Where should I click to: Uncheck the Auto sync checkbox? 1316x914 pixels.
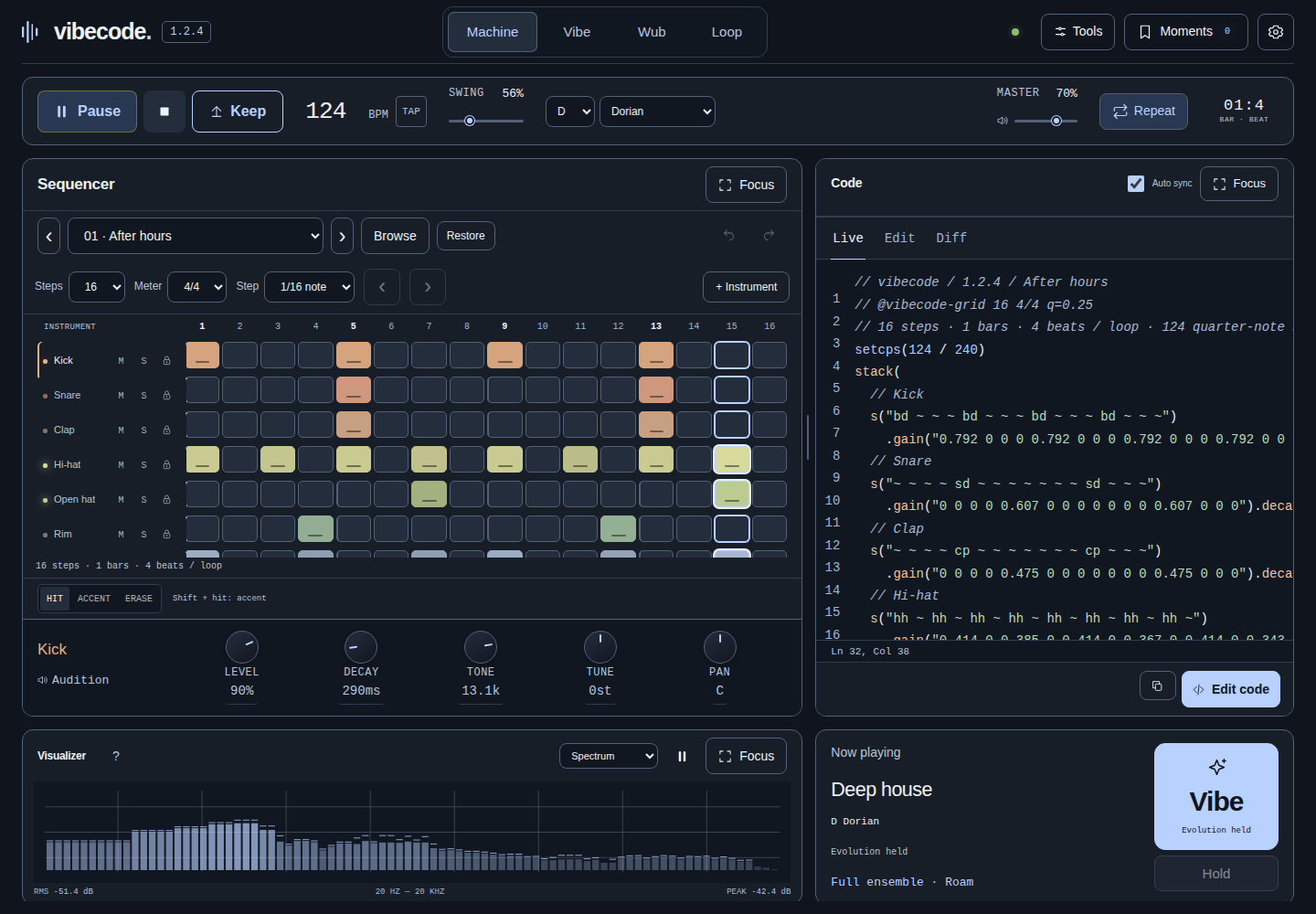pos(1136,184)
